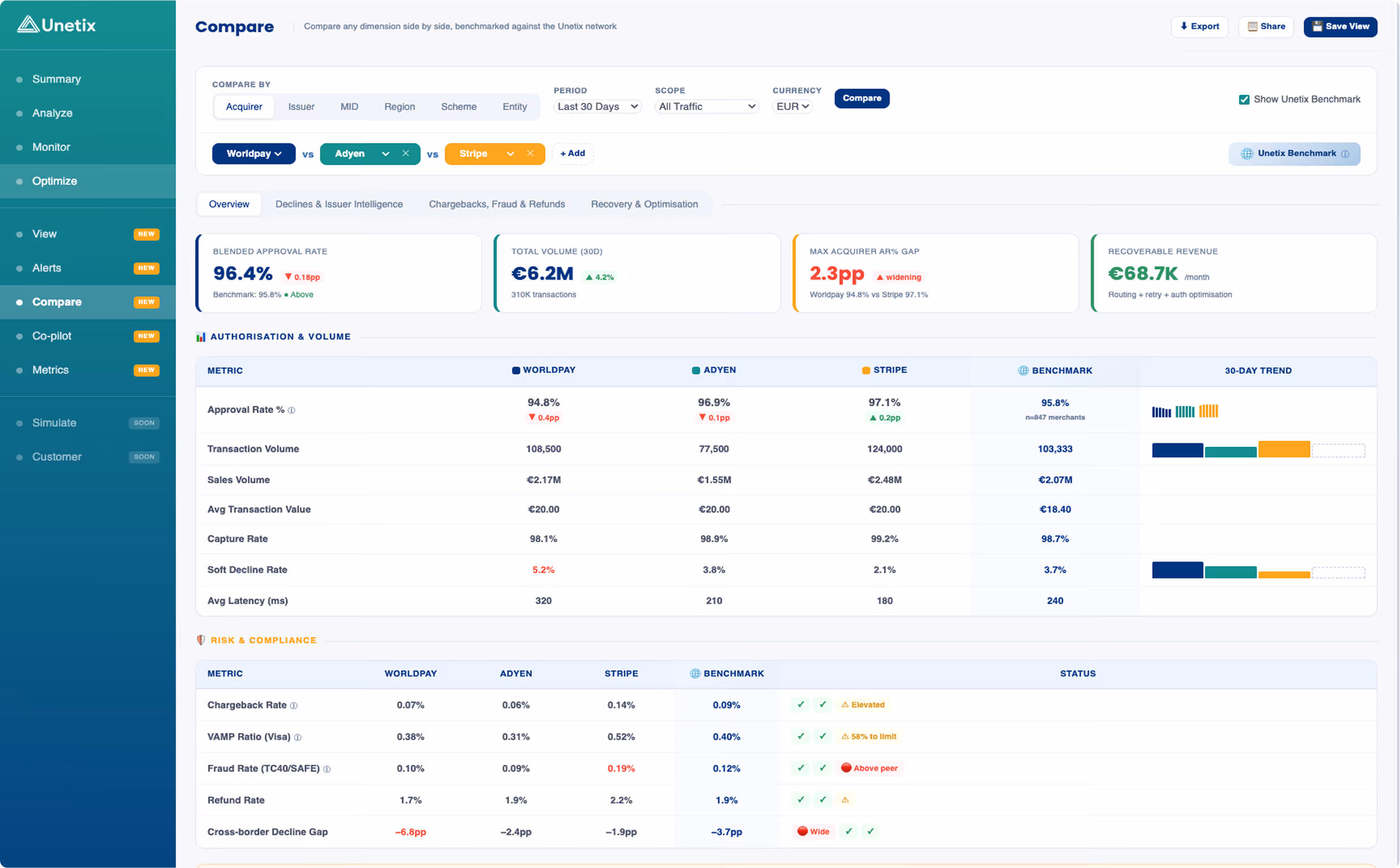Click the Stripe orange square legend icon
The width and height of the screenshot is (1400, 868).
pyautogui.click(x=866, y=370)
